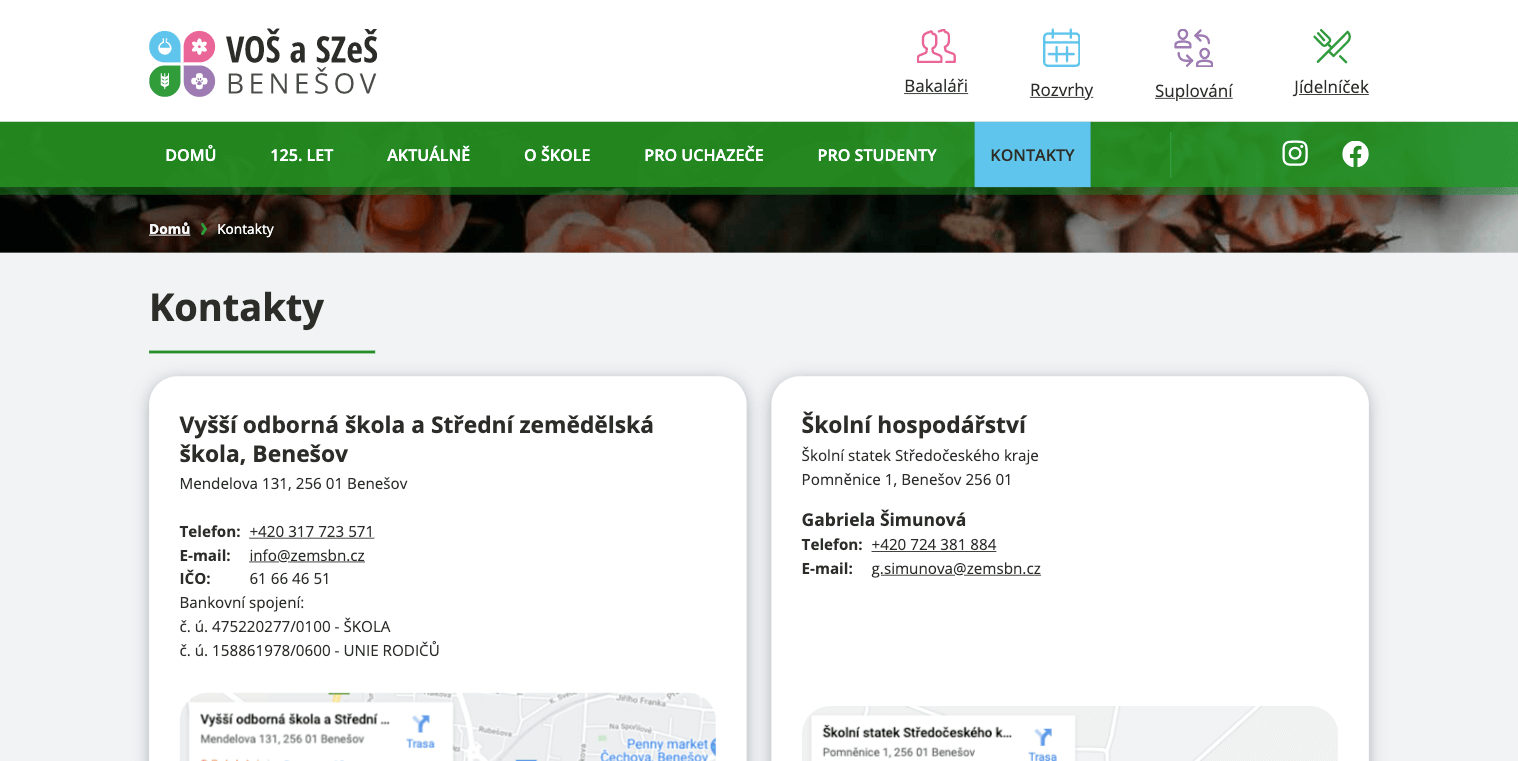Open the Bakaláři people icon
This screenshot has width=1518, height=761.
[x=935, y=47]
